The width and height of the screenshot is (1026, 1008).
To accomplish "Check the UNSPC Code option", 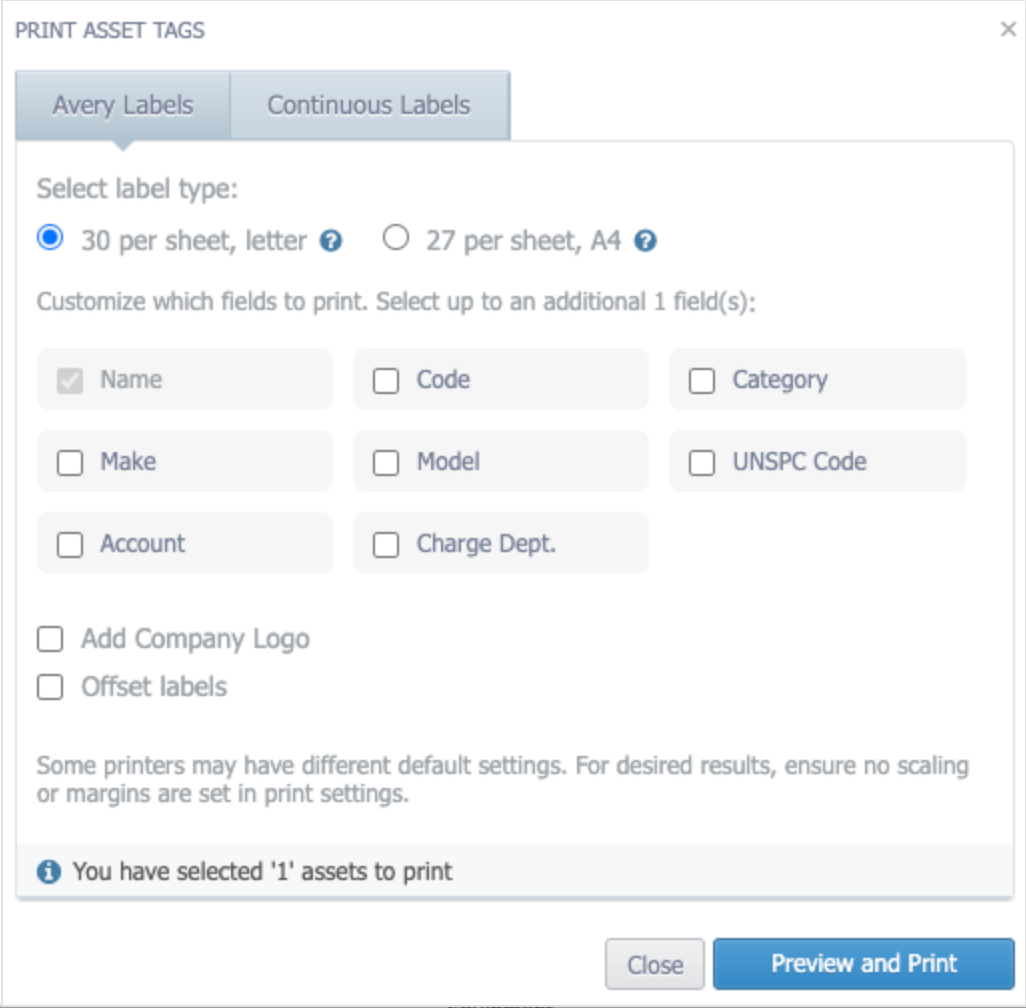I will 701,463.
